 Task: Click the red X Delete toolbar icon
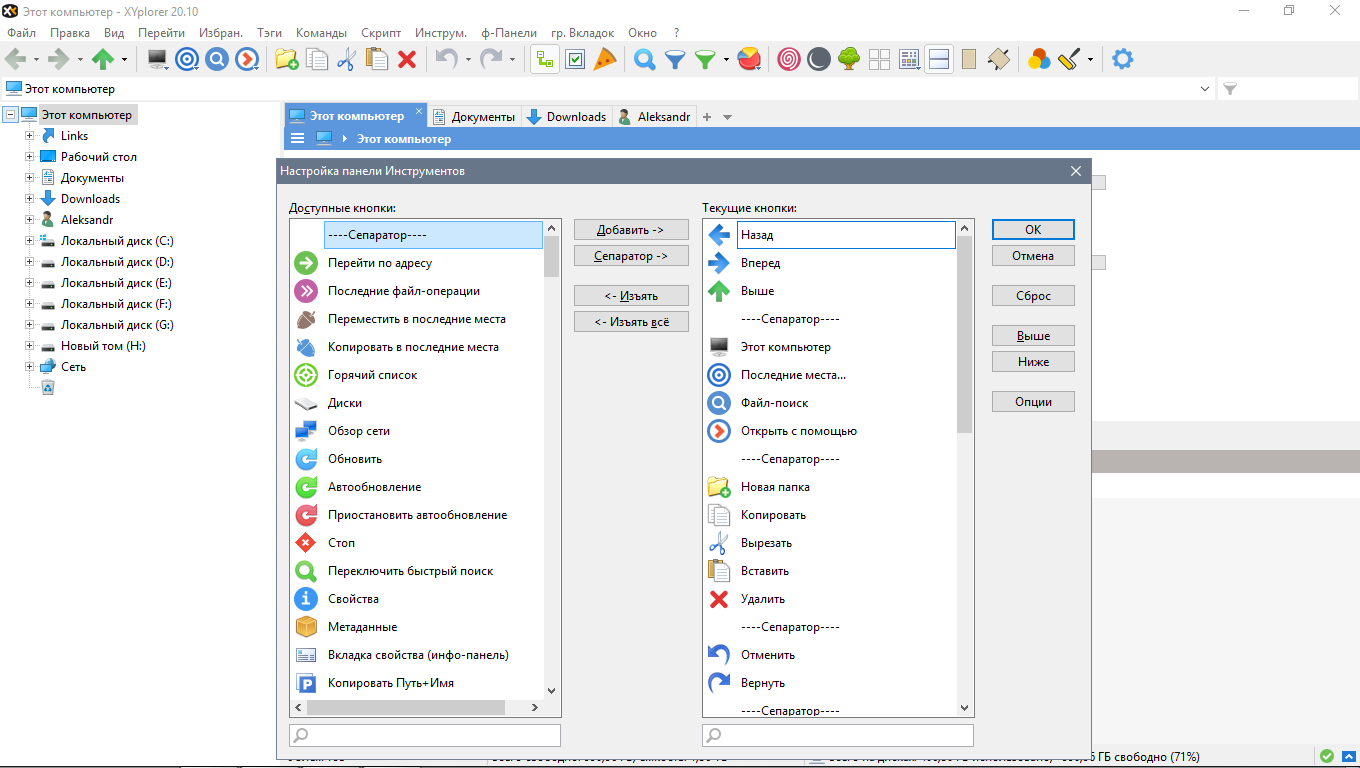[407, 59]
